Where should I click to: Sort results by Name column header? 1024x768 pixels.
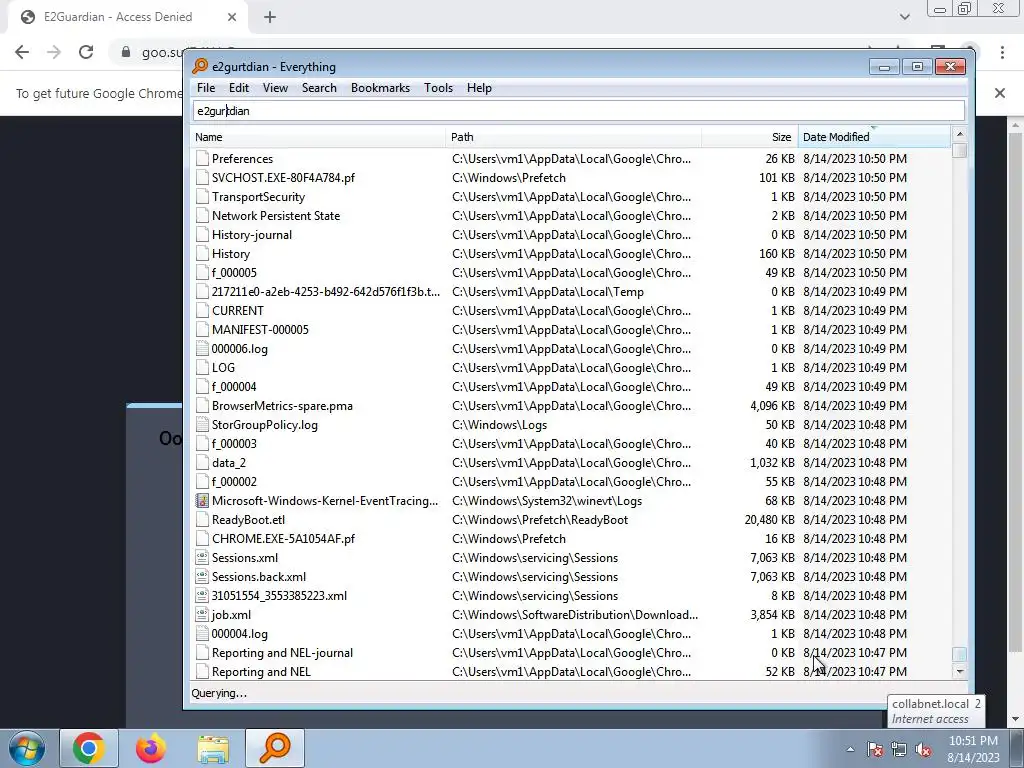(x=319, y=137)
